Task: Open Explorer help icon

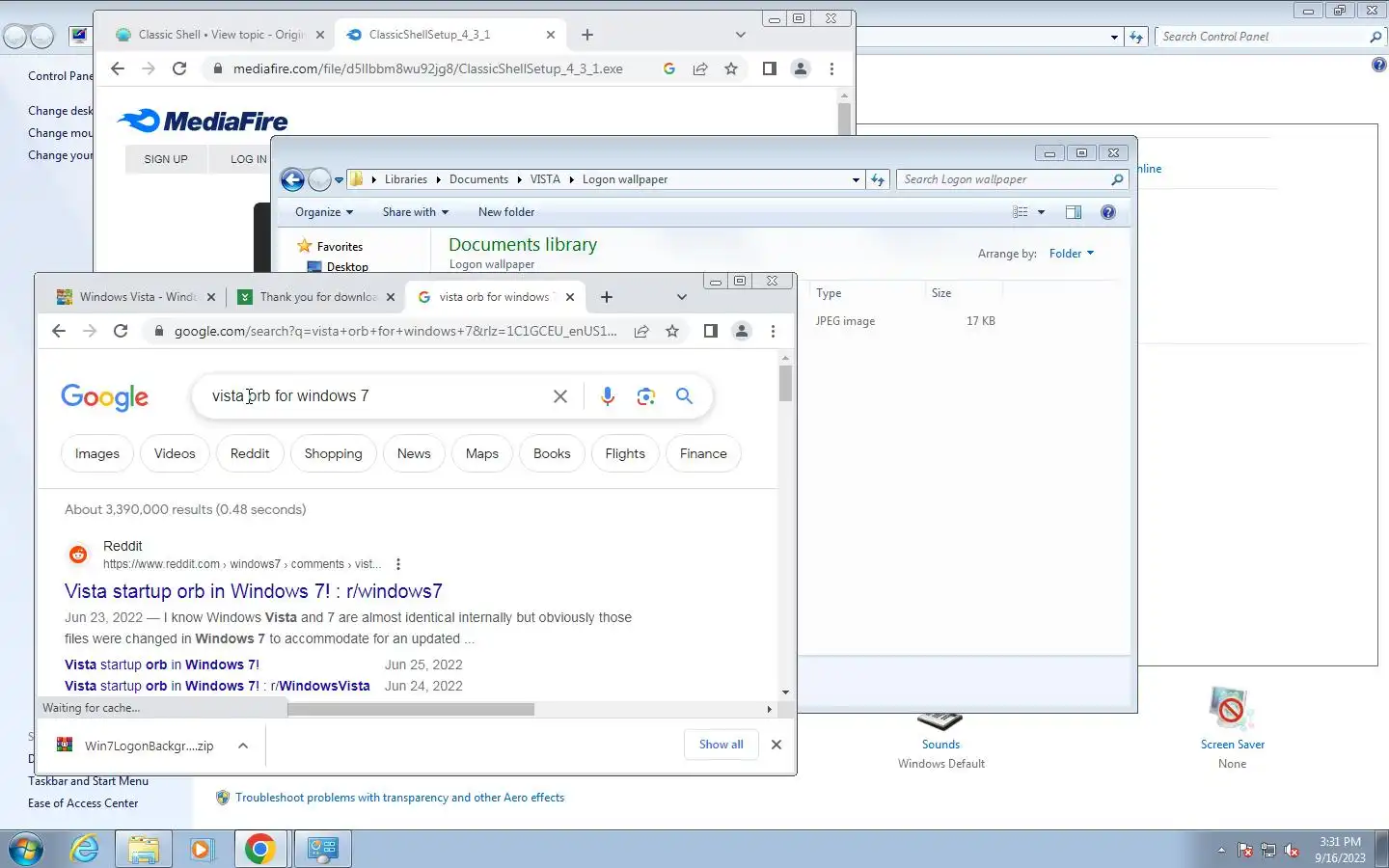Action: 1108,212
